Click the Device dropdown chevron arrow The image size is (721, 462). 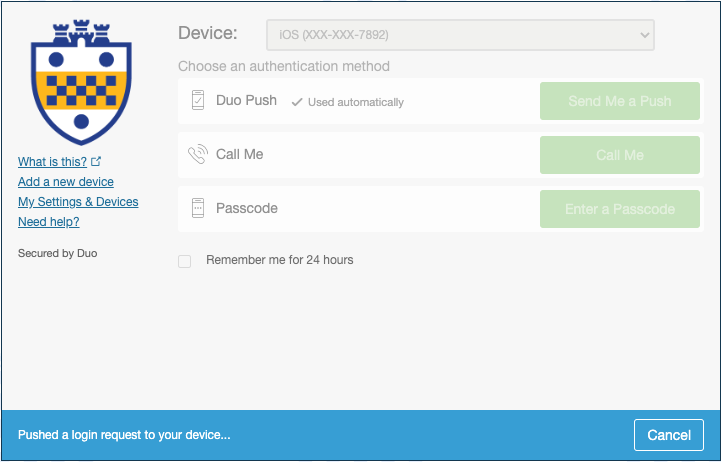pyautogui.click(x=645, y=35)
